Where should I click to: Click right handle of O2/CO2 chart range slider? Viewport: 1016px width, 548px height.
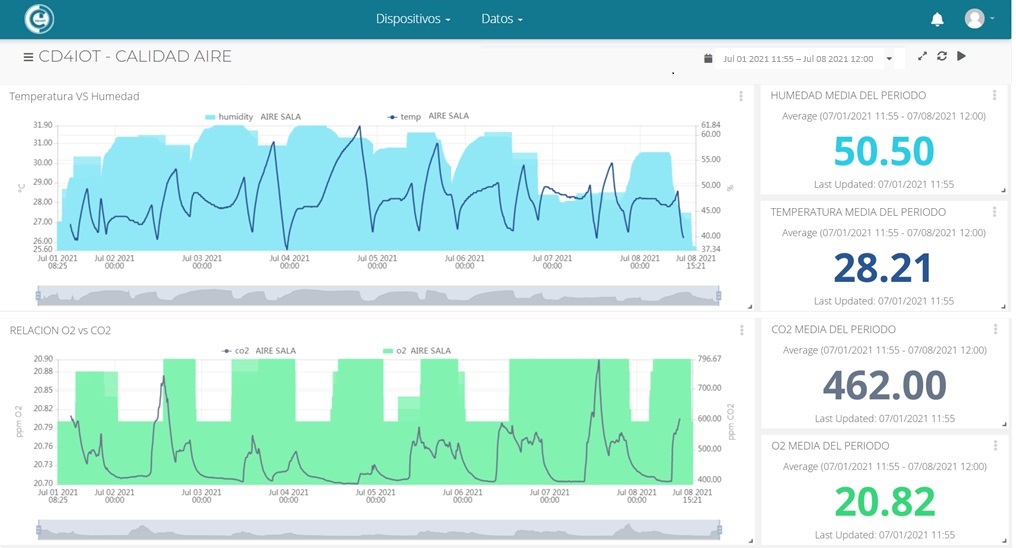[x=719, y=530]
